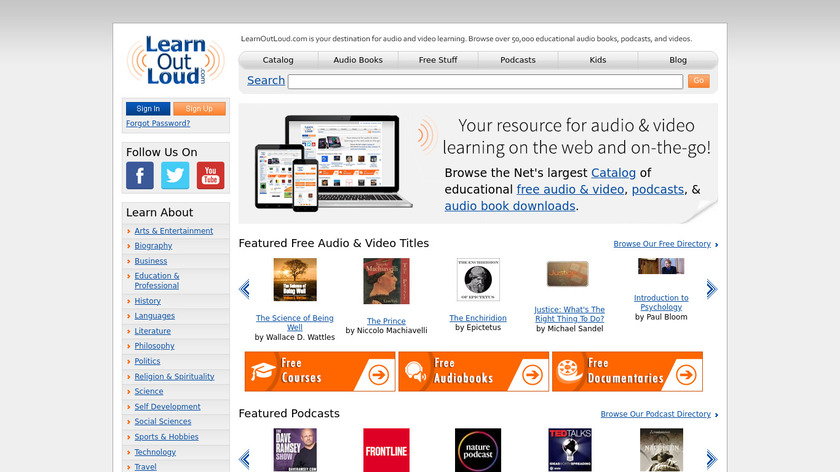
Task: Open the Twitter follow icon
Action: point(175,175)
